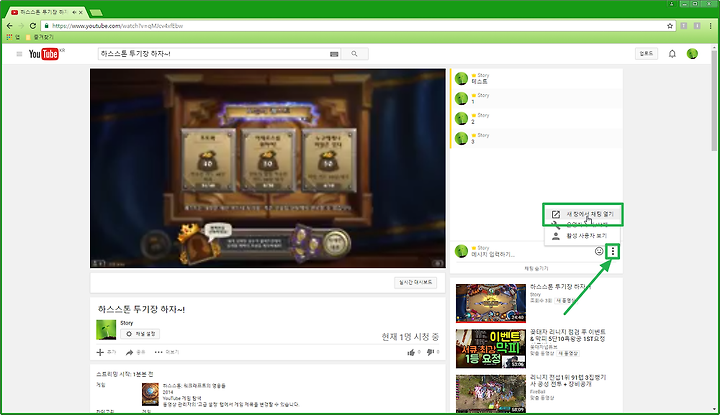720x415 pixels.
Task: Open the chat three-dot options button
Action: pyautogui.click(x=613, y=251)
